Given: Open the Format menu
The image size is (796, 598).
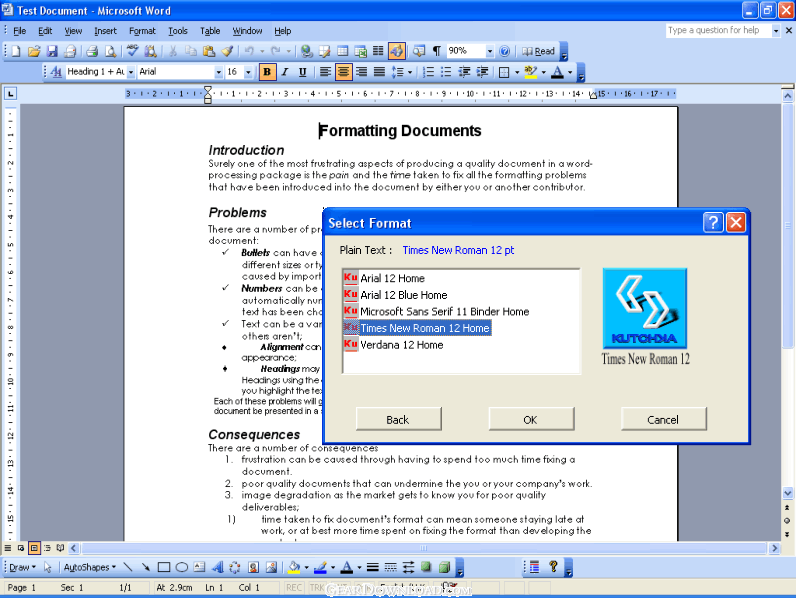Looking at the screenshot, I should coord(142,31).
